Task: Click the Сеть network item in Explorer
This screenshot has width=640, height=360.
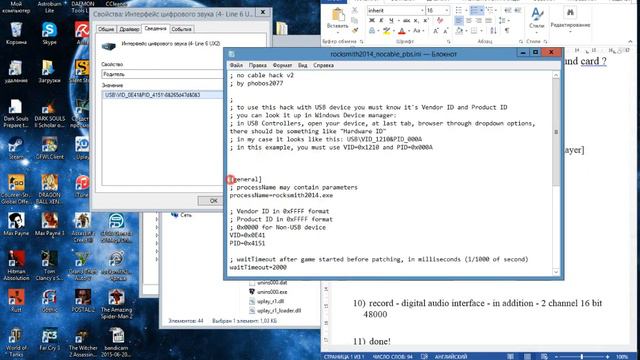Action: [x=182, y=215]
